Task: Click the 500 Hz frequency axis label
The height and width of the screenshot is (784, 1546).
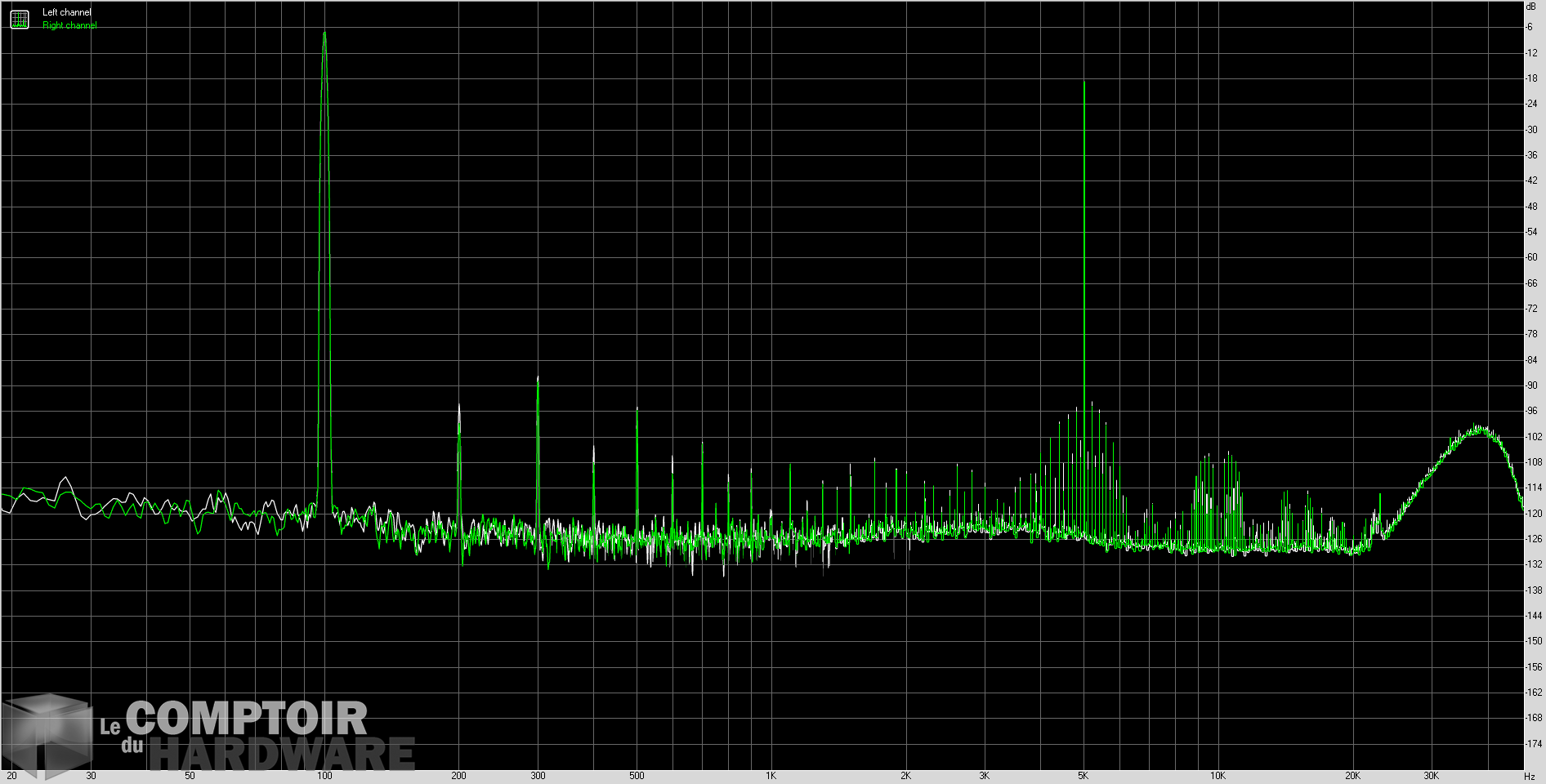Action: pyautogui.click(x=637, y=777)
